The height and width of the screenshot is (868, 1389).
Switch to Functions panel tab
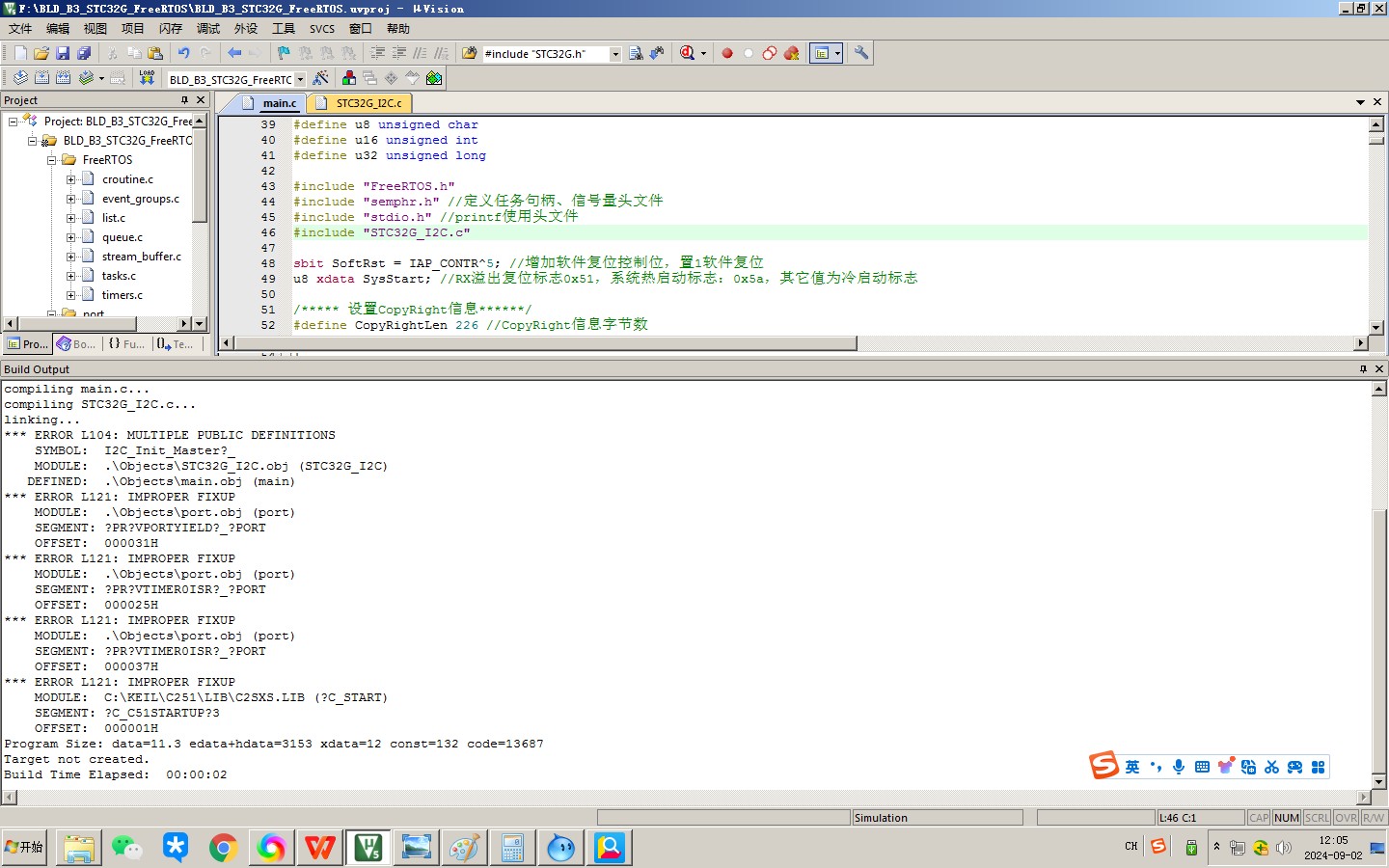tap(126, 344)
